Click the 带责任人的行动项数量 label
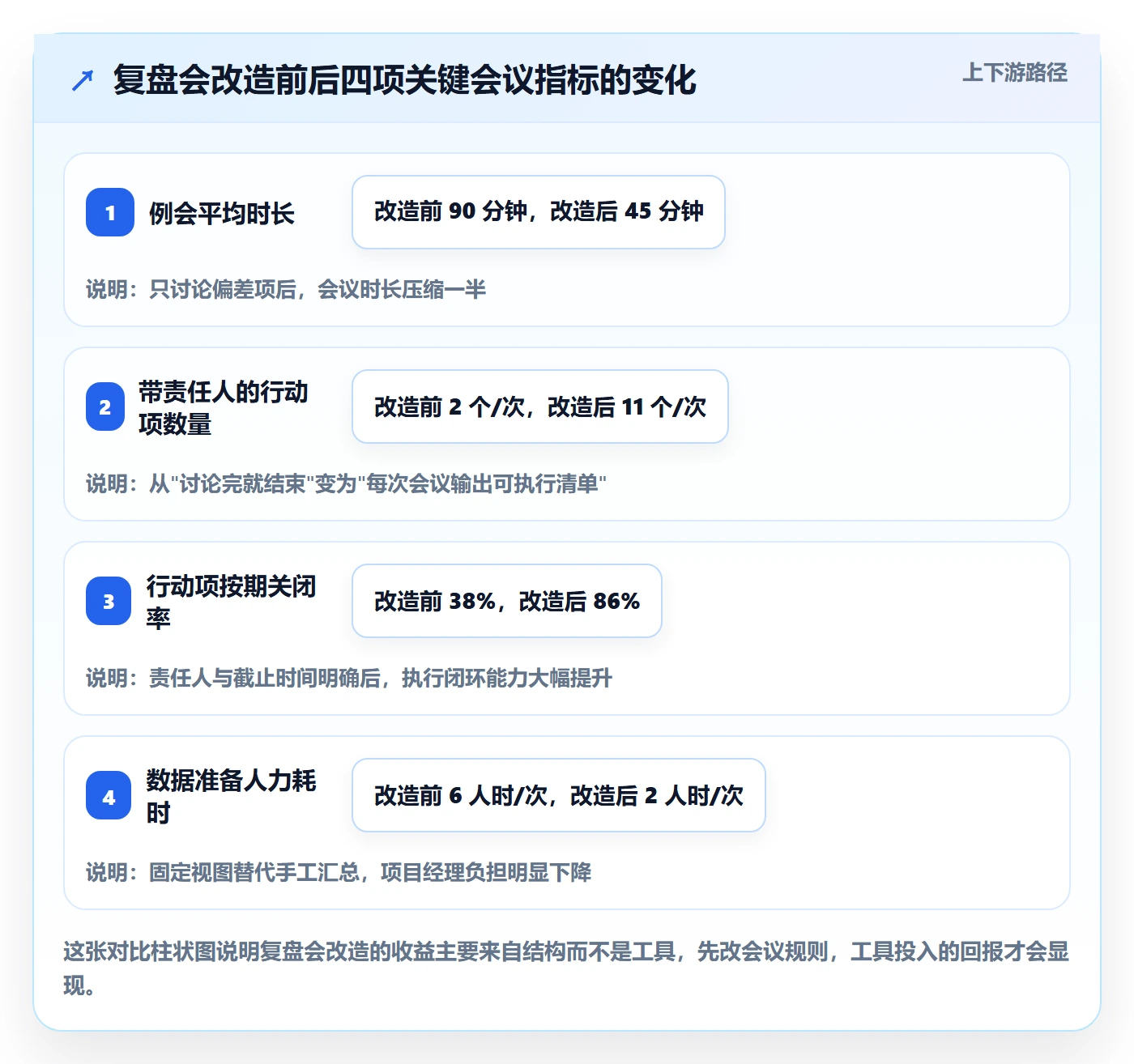1134x1064 pixels. pos(224,407)
